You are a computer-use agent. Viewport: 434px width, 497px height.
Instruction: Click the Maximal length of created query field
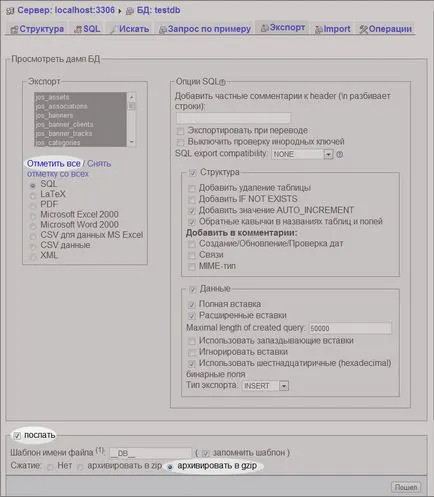click(x=350, y=328)
